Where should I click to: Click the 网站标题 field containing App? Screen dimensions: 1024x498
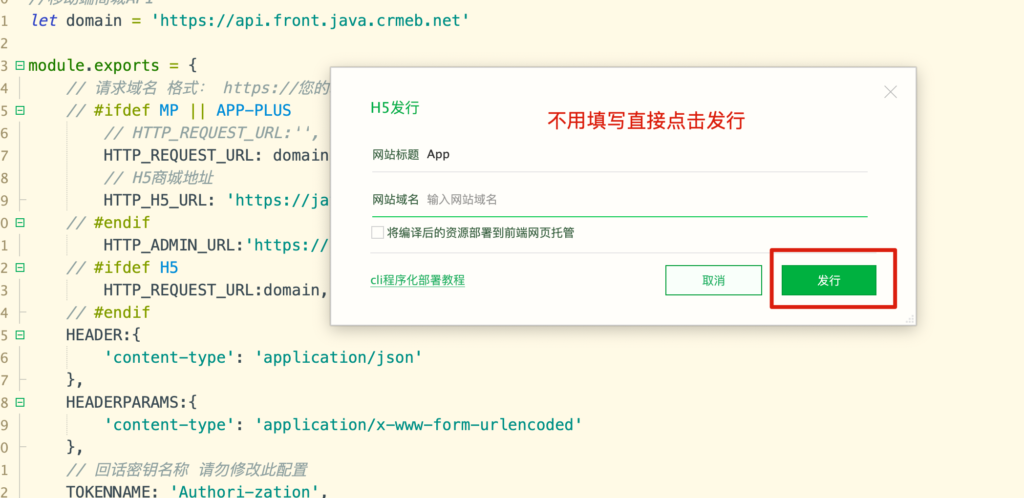click(647, 155)
